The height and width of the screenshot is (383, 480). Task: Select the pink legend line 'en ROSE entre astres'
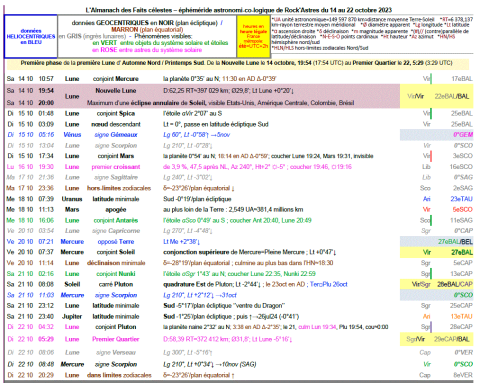tap(147, 50)
